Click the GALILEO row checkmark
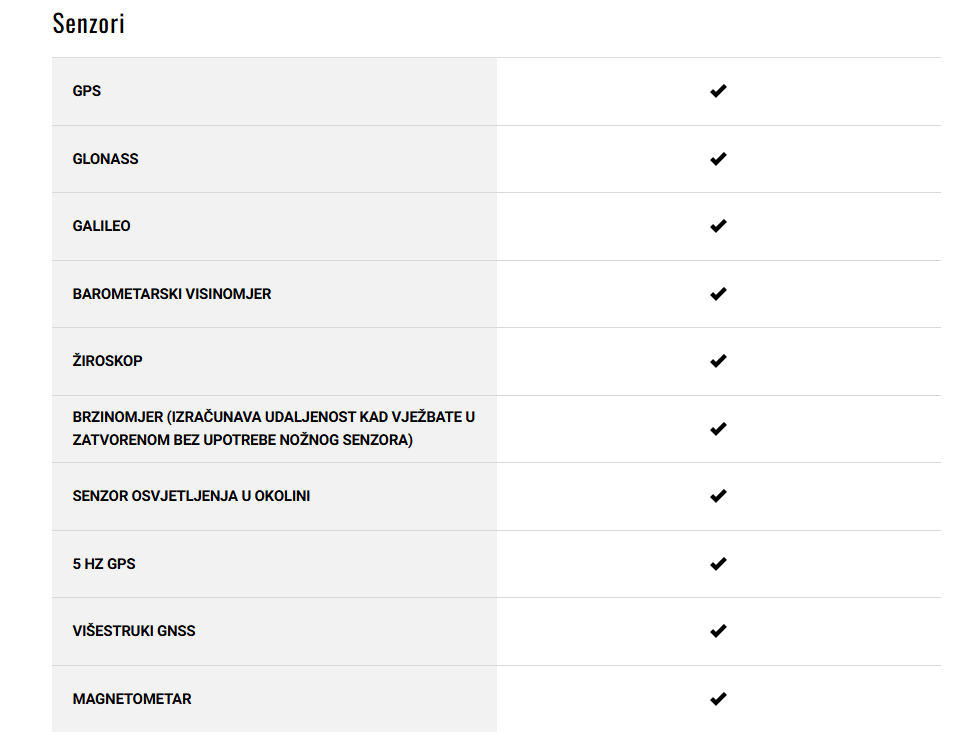Screen dimensions: 972x737 [x=718, y=226]
